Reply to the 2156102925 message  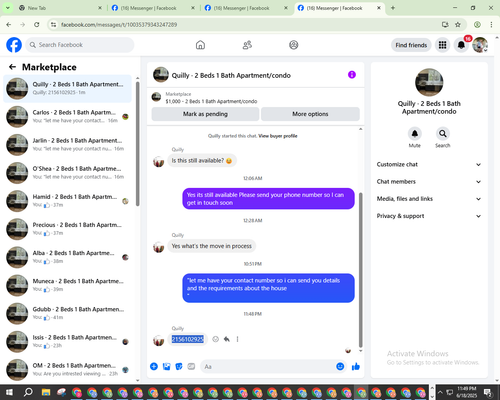coord(227,339)
